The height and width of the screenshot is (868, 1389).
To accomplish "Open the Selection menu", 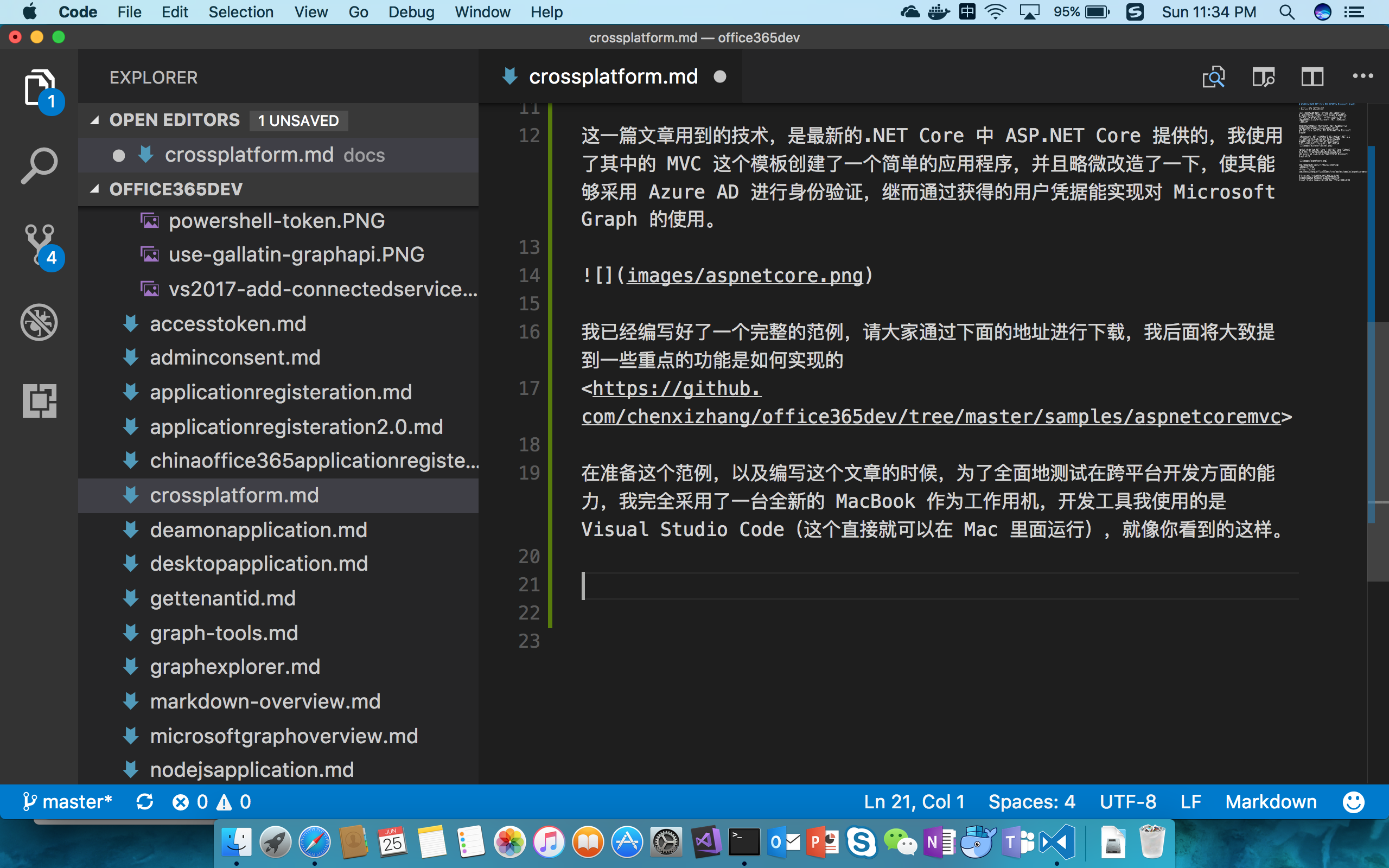I will click(240, 12).
